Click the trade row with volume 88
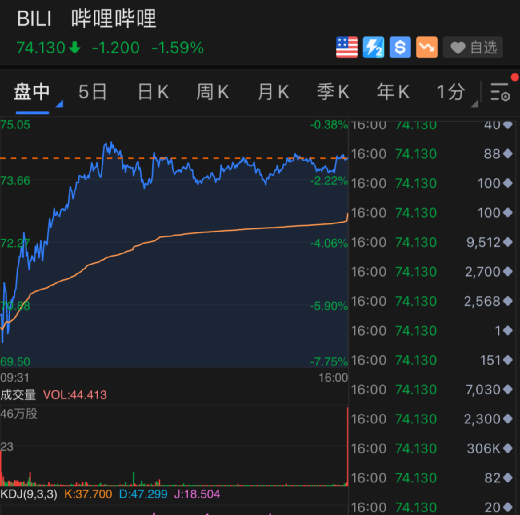 pos(432,154)
